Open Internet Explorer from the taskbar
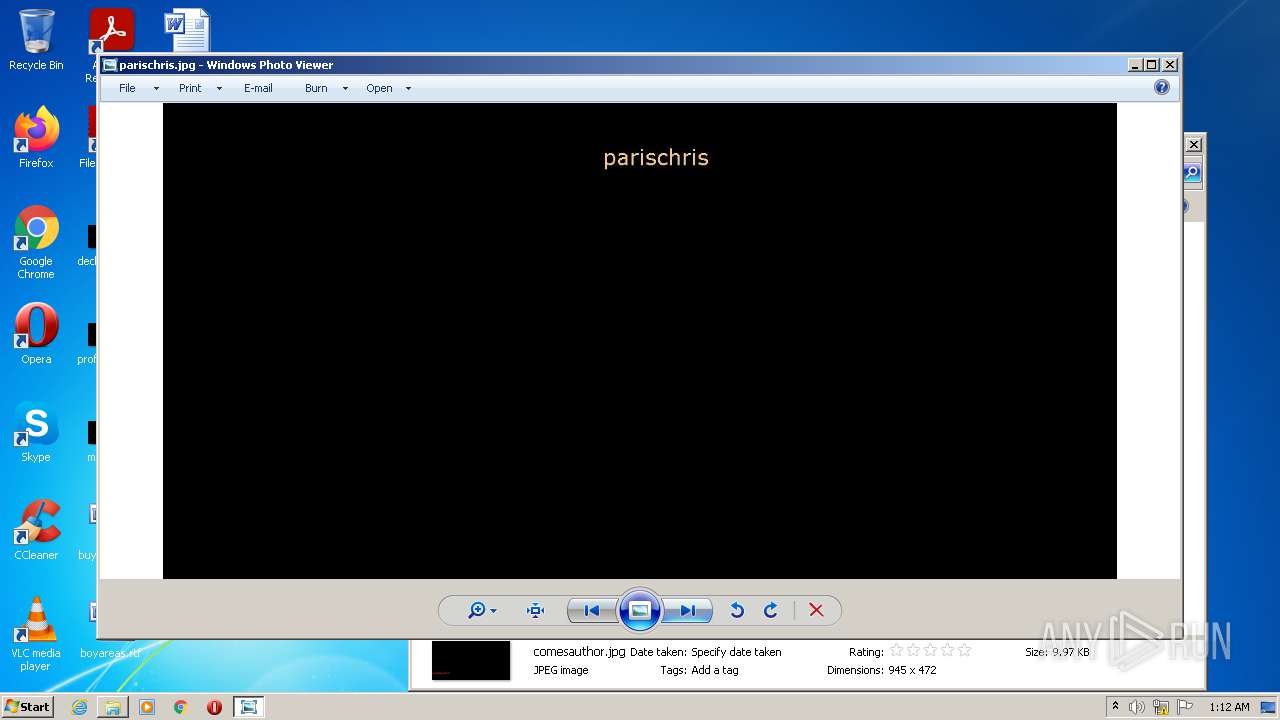 pyautogui.click(x=79, y=707)
